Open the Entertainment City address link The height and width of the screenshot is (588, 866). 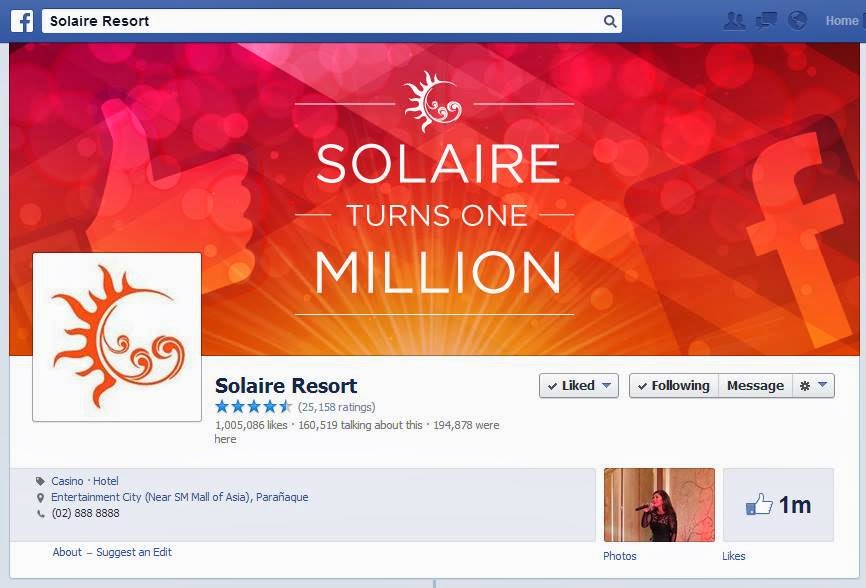(x=179, y=497)
